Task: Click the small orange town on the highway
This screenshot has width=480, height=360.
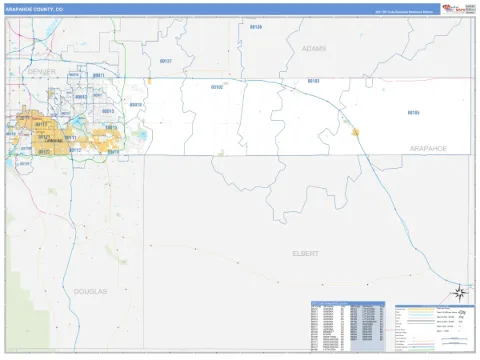Action: click(356, 132)
